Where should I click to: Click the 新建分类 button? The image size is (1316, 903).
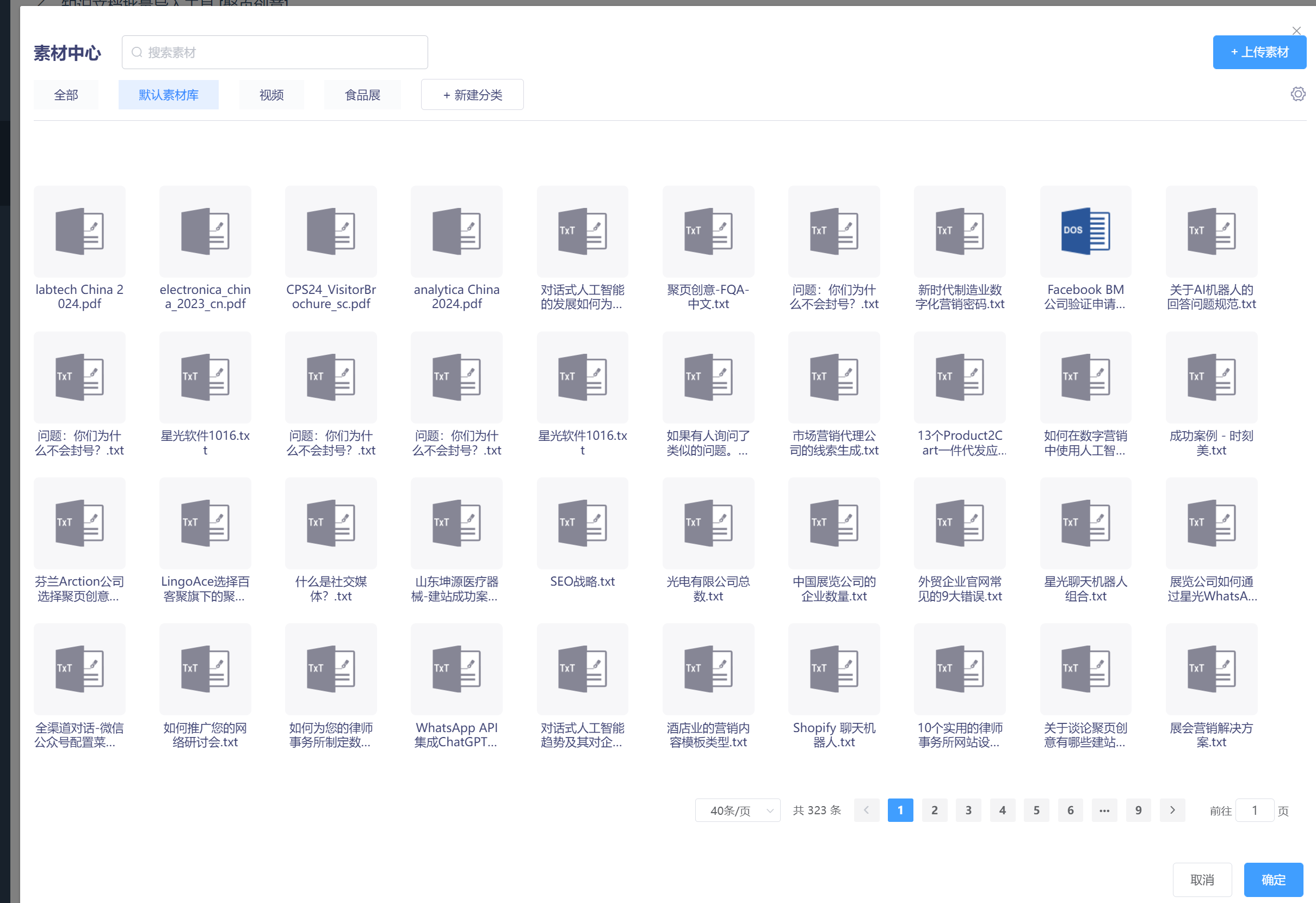pyautogui.click(x=472, y=95)
